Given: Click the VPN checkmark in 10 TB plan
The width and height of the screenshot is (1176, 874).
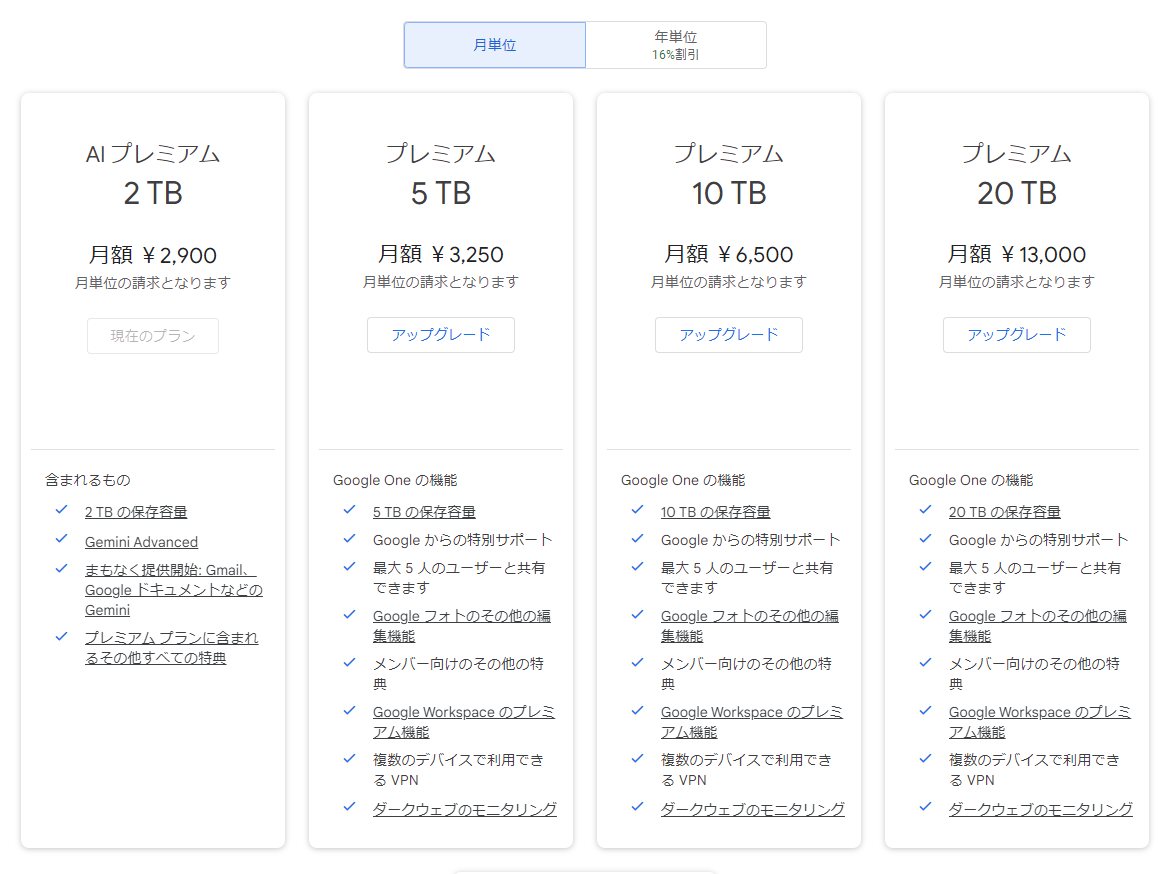Looking at the screenshot, I should pyautogui.click(x=638, y=758).
